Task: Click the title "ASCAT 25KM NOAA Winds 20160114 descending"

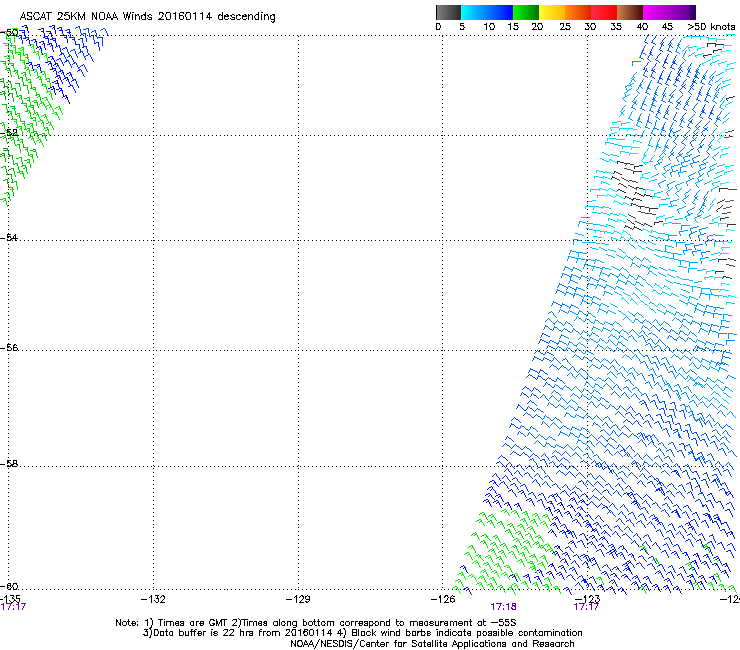Action: [x=148, y=16]
